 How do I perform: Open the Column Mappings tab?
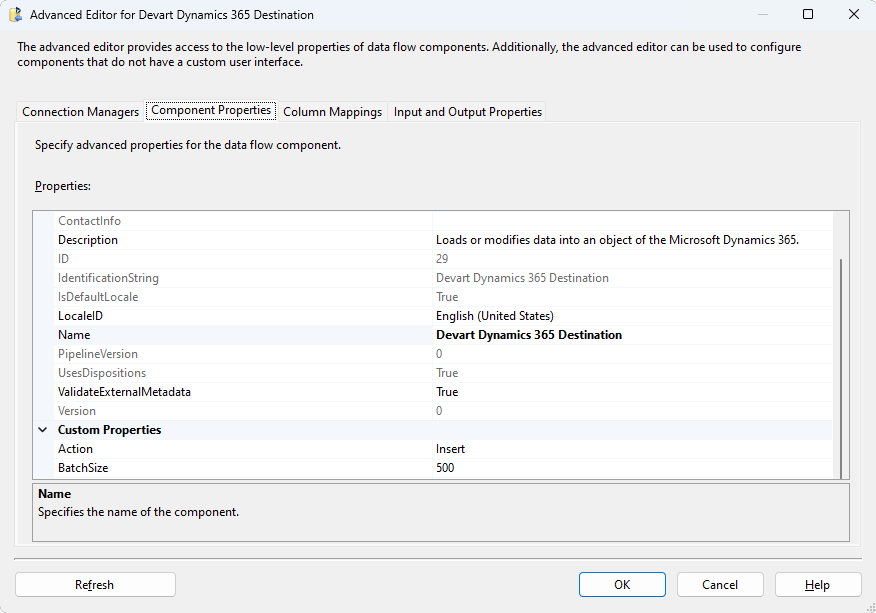(332, 112)
